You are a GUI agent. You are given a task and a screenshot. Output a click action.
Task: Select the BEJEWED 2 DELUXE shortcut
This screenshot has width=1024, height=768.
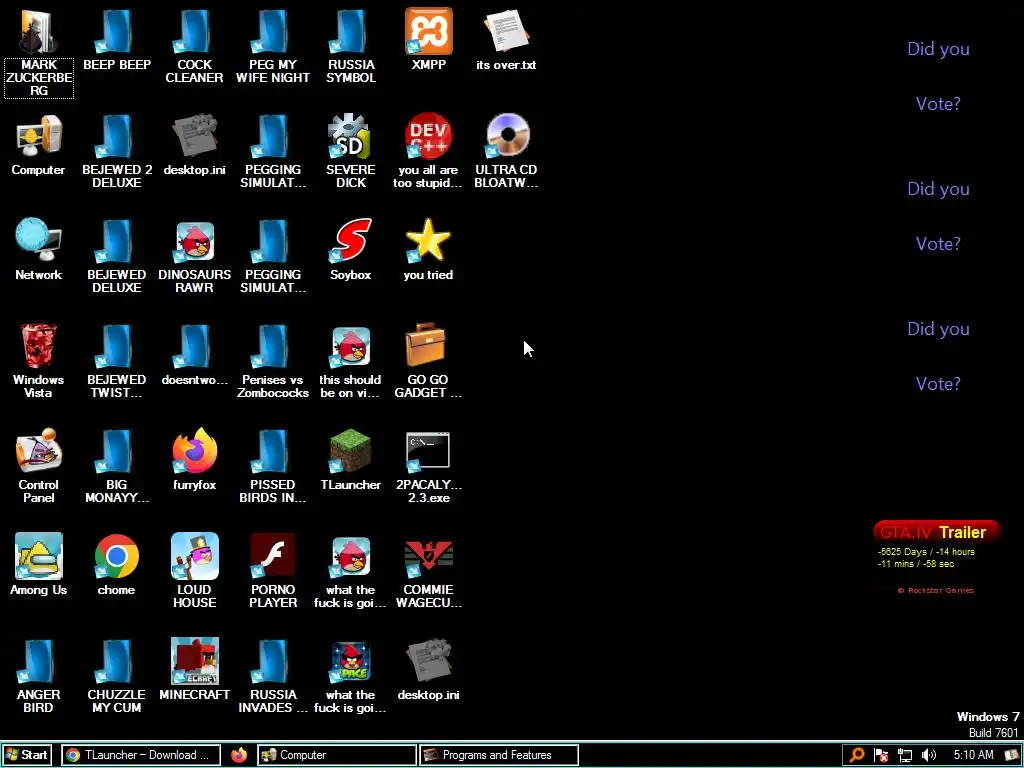[117, 137]
